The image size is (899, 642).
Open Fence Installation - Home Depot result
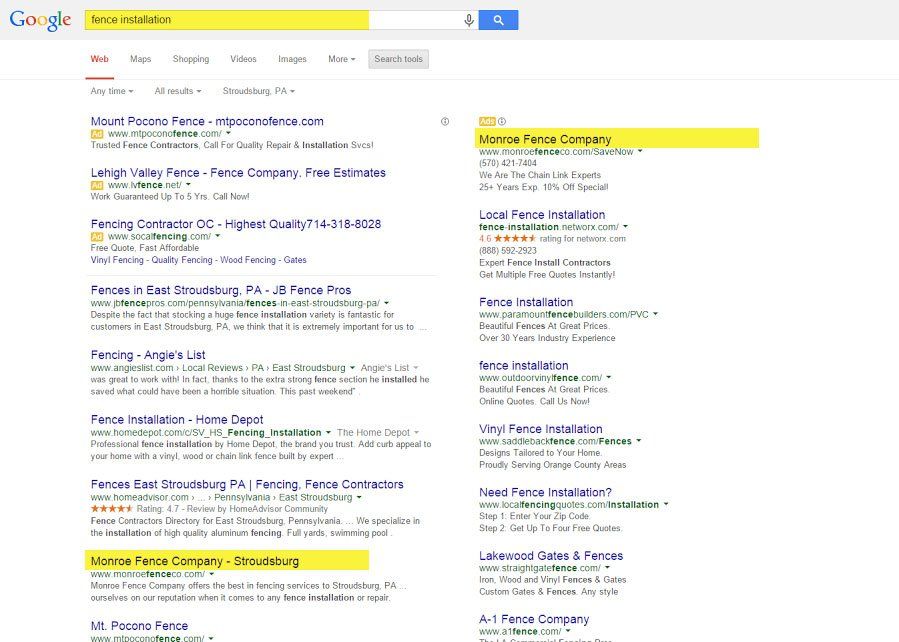(x=177, y=420)
